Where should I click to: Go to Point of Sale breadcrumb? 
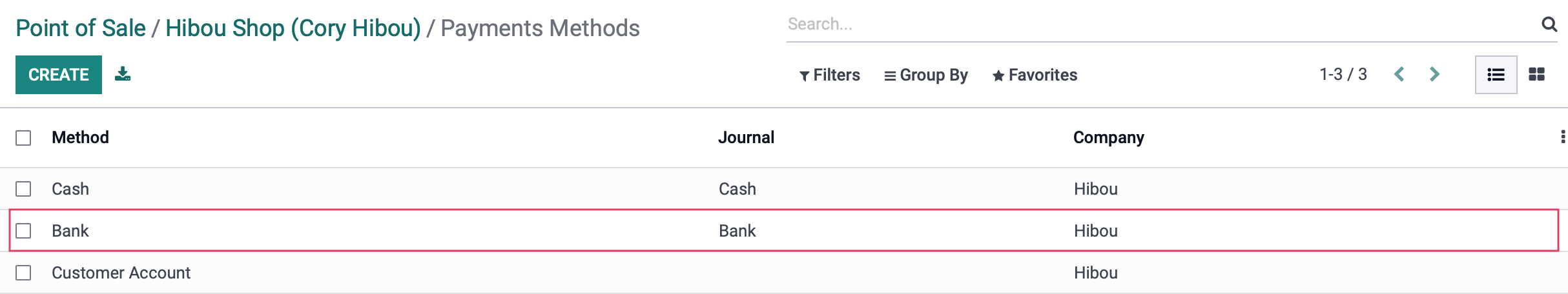(x=81, y=28)
